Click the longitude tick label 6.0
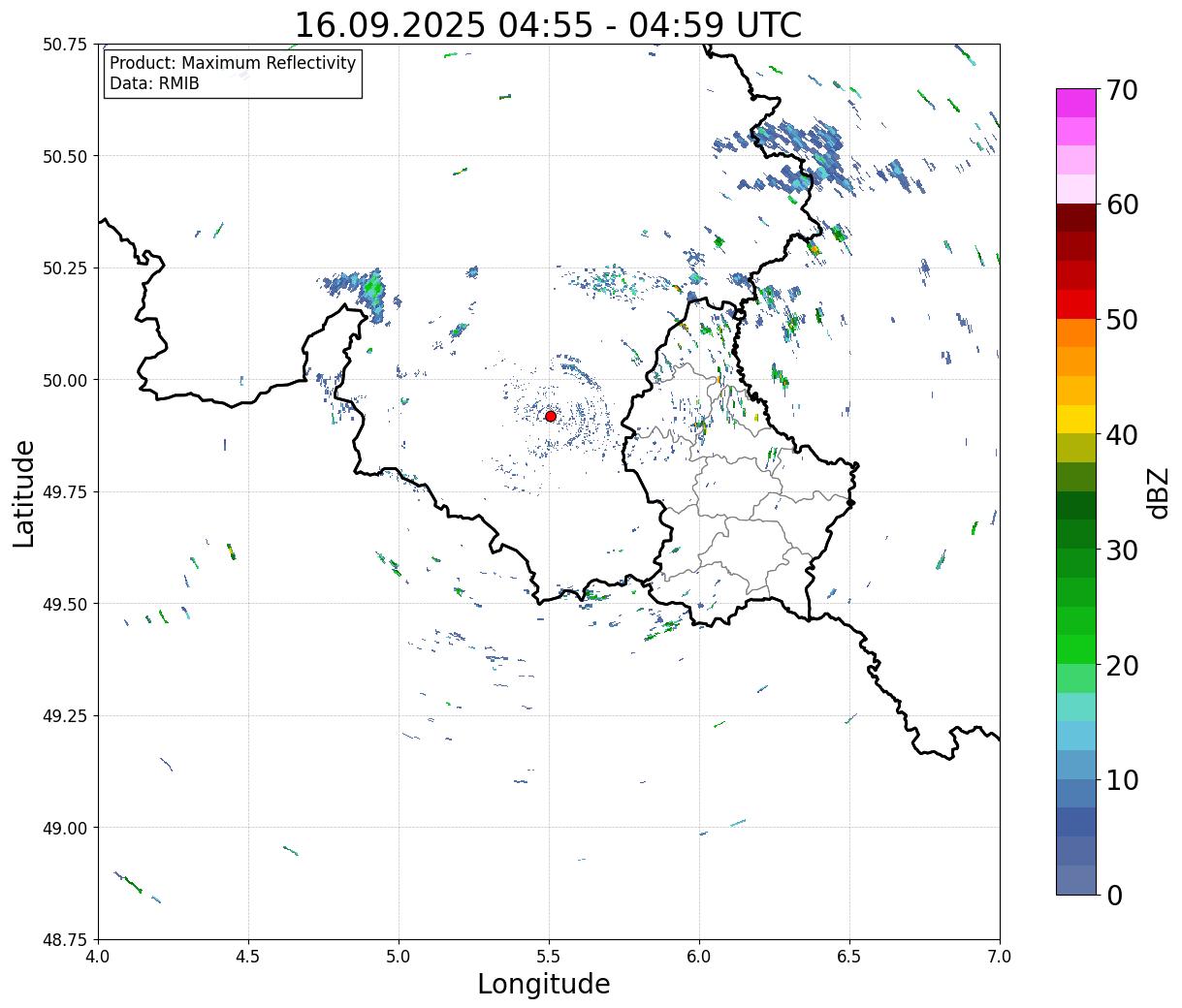1182x1008 pixels. click(699, 957)
